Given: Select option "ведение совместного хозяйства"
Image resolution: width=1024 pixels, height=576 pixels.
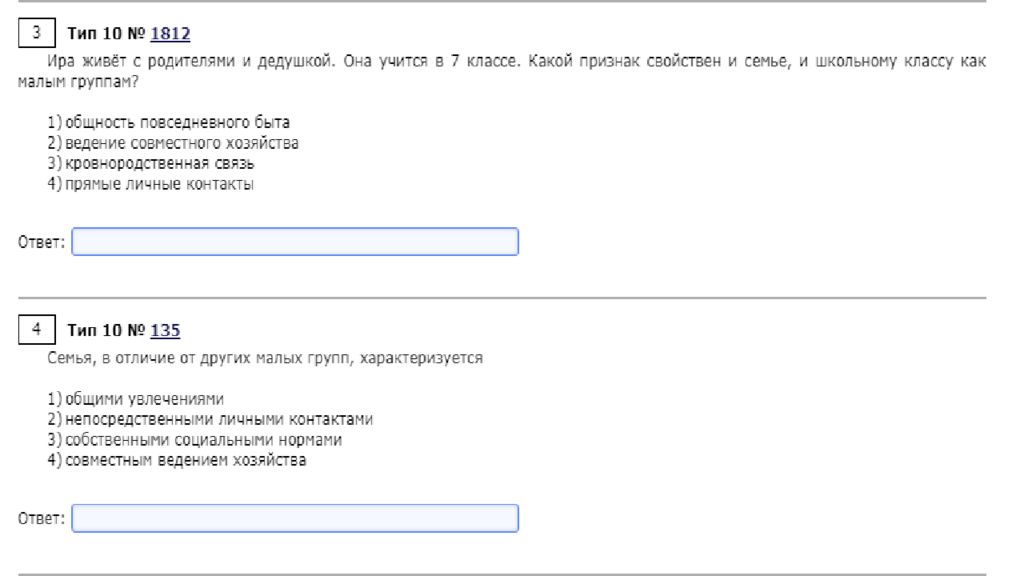Looking at the screenshot, I should pos(173,142).
